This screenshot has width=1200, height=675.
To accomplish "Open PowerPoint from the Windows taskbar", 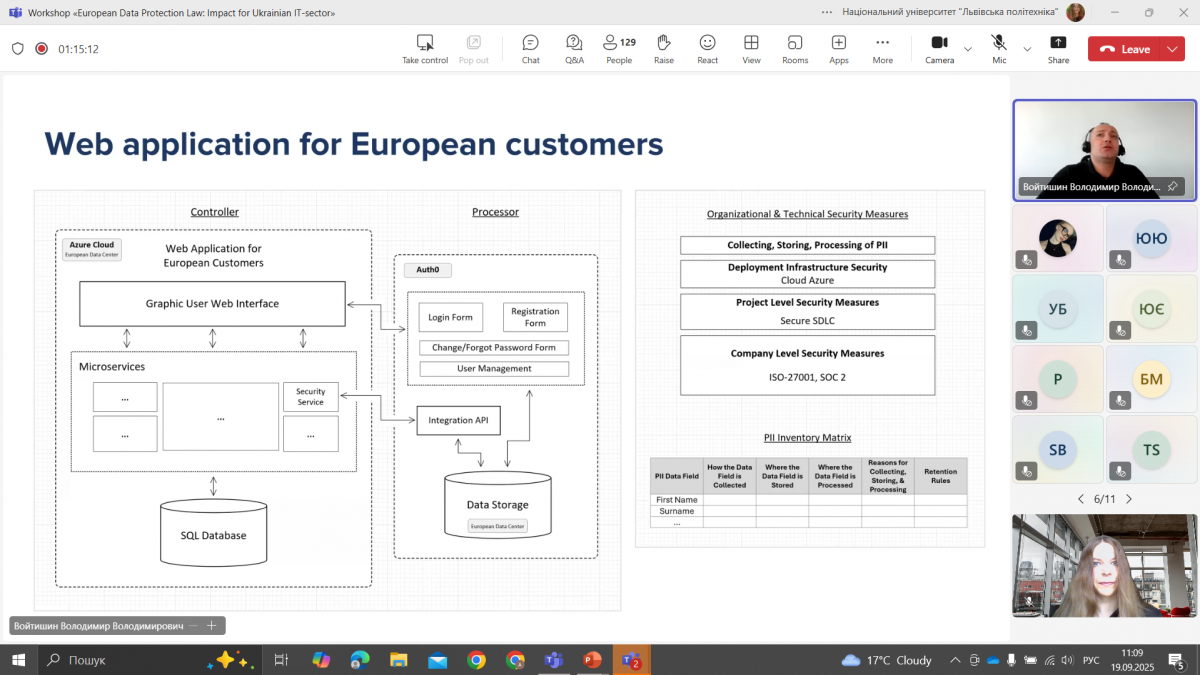I will click(592, 660).
